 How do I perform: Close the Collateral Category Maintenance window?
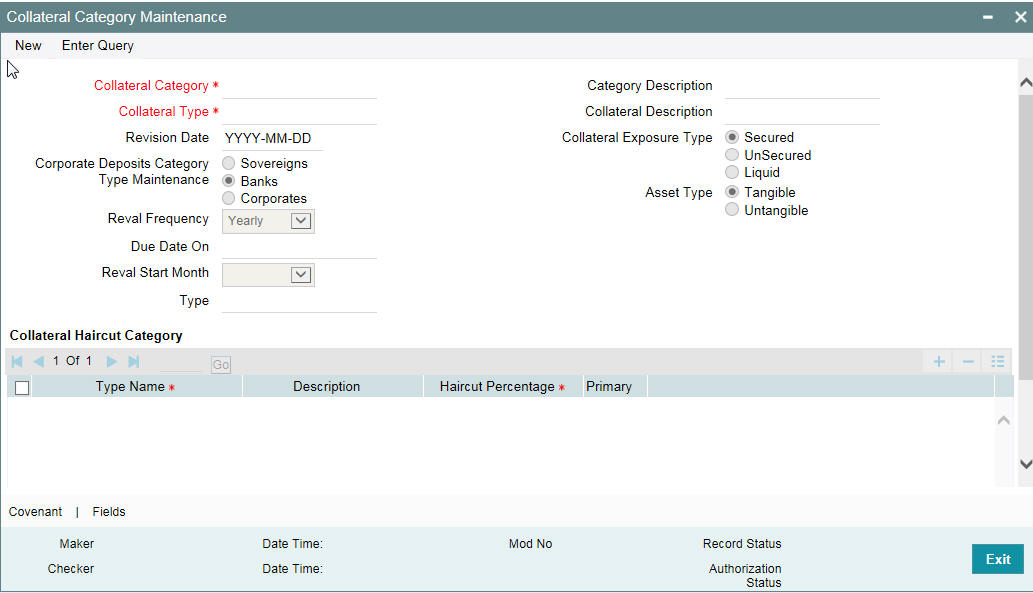coord(1020,17)
